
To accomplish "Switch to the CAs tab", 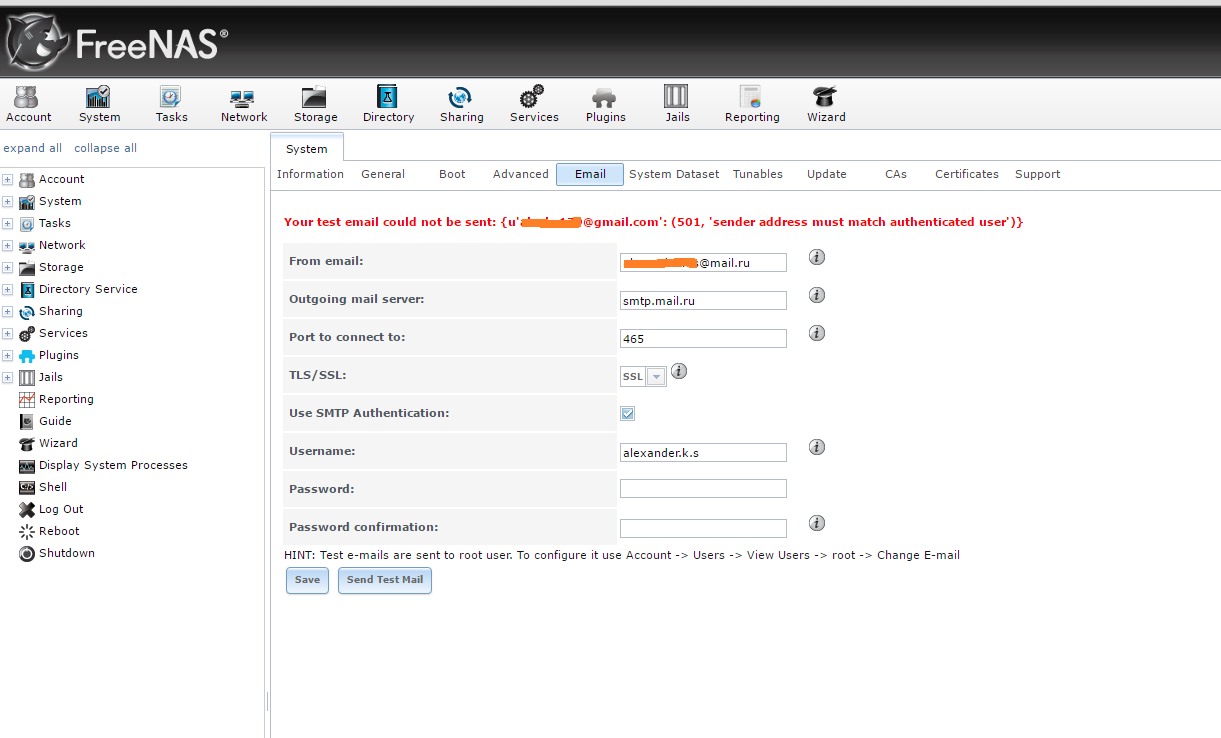I will (896, 174).
